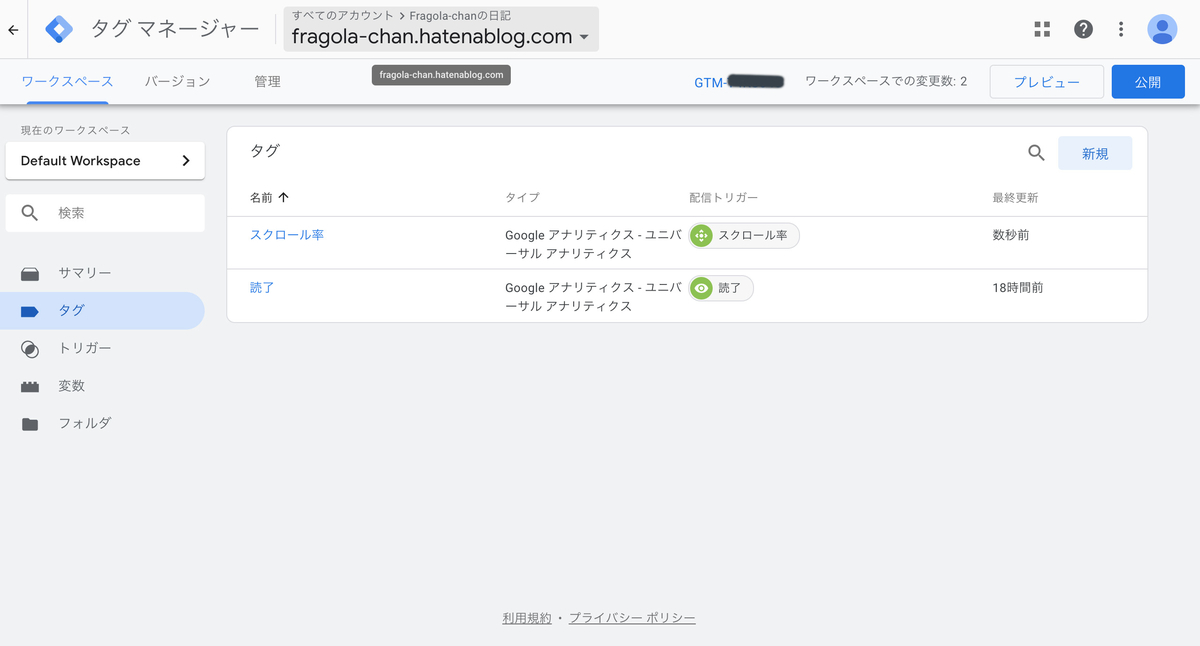This screenshot has height=646, width=1200.
Task: Open the Google Tag Manager home logo
Action: (x=59, y=29)
